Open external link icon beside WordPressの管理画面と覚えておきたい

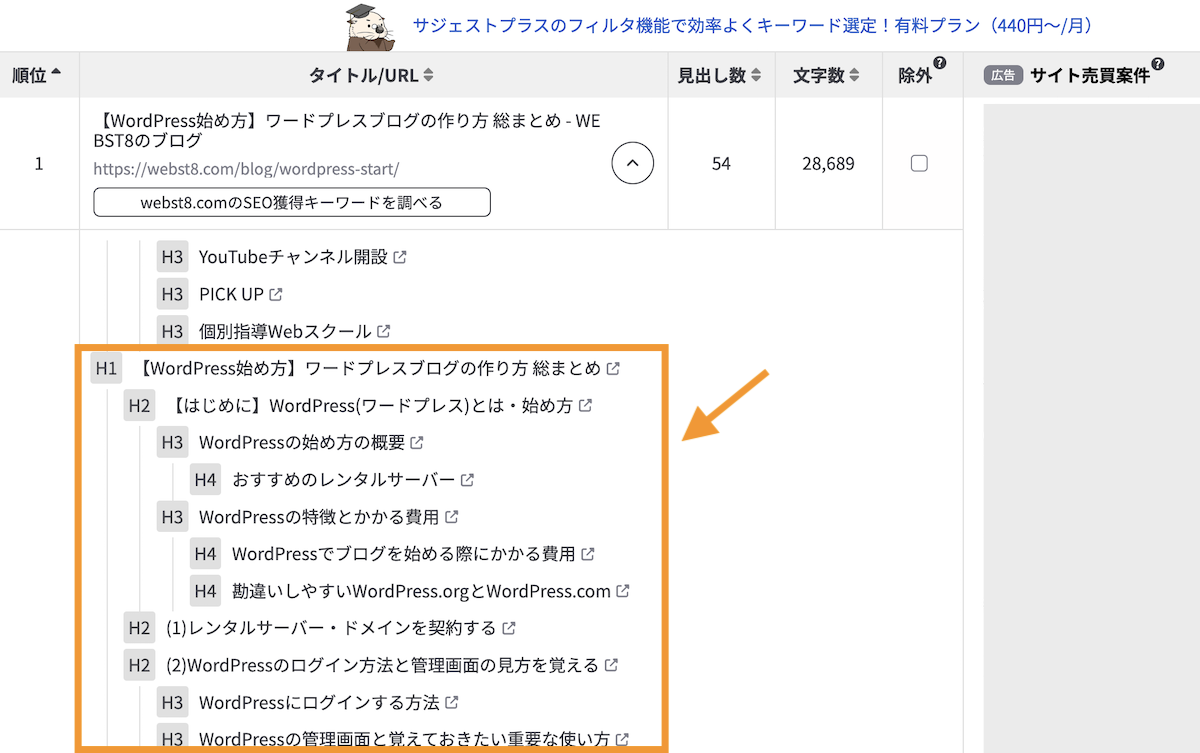[622, 739]
